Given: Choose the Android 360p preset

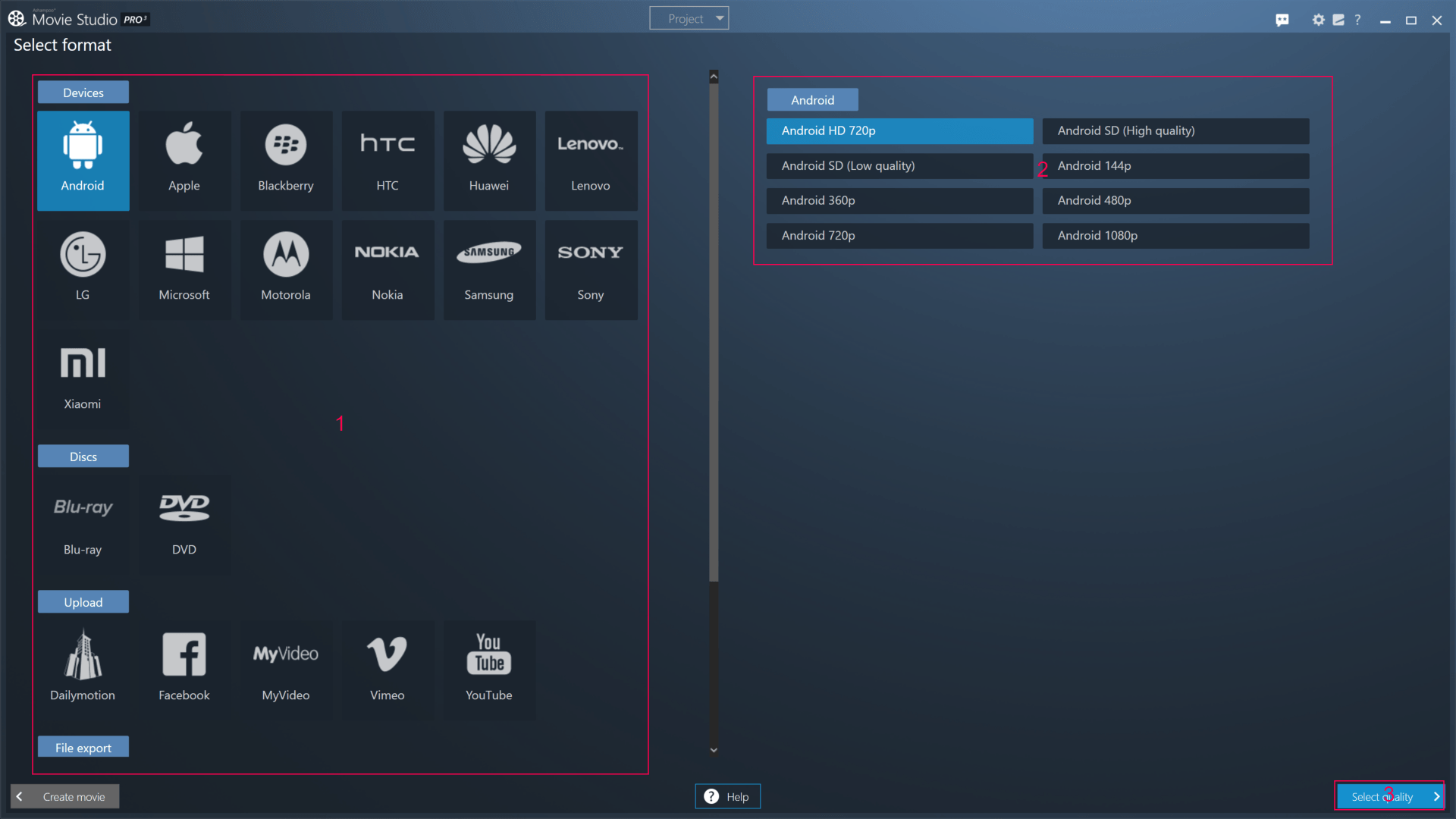Looking at the screenshot, I should coord(899,200).
